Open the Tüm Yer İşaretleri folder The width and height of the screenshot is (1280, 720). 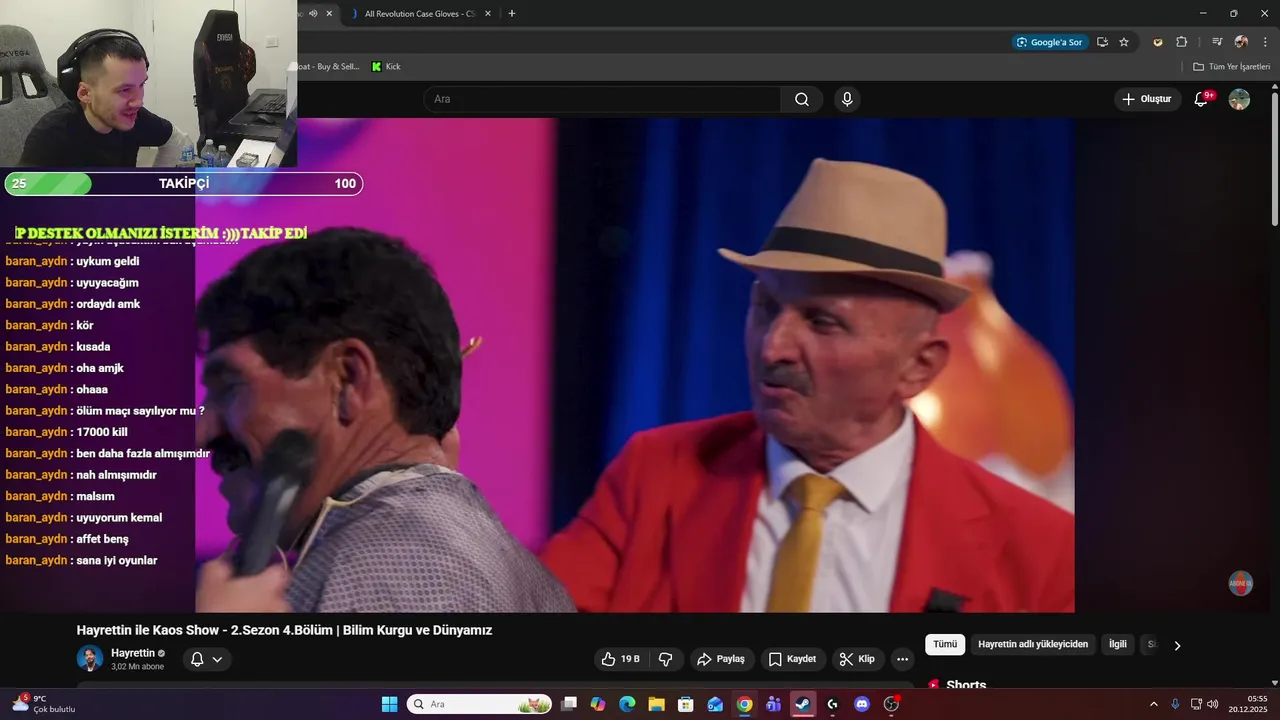[x=1231, y=67]
